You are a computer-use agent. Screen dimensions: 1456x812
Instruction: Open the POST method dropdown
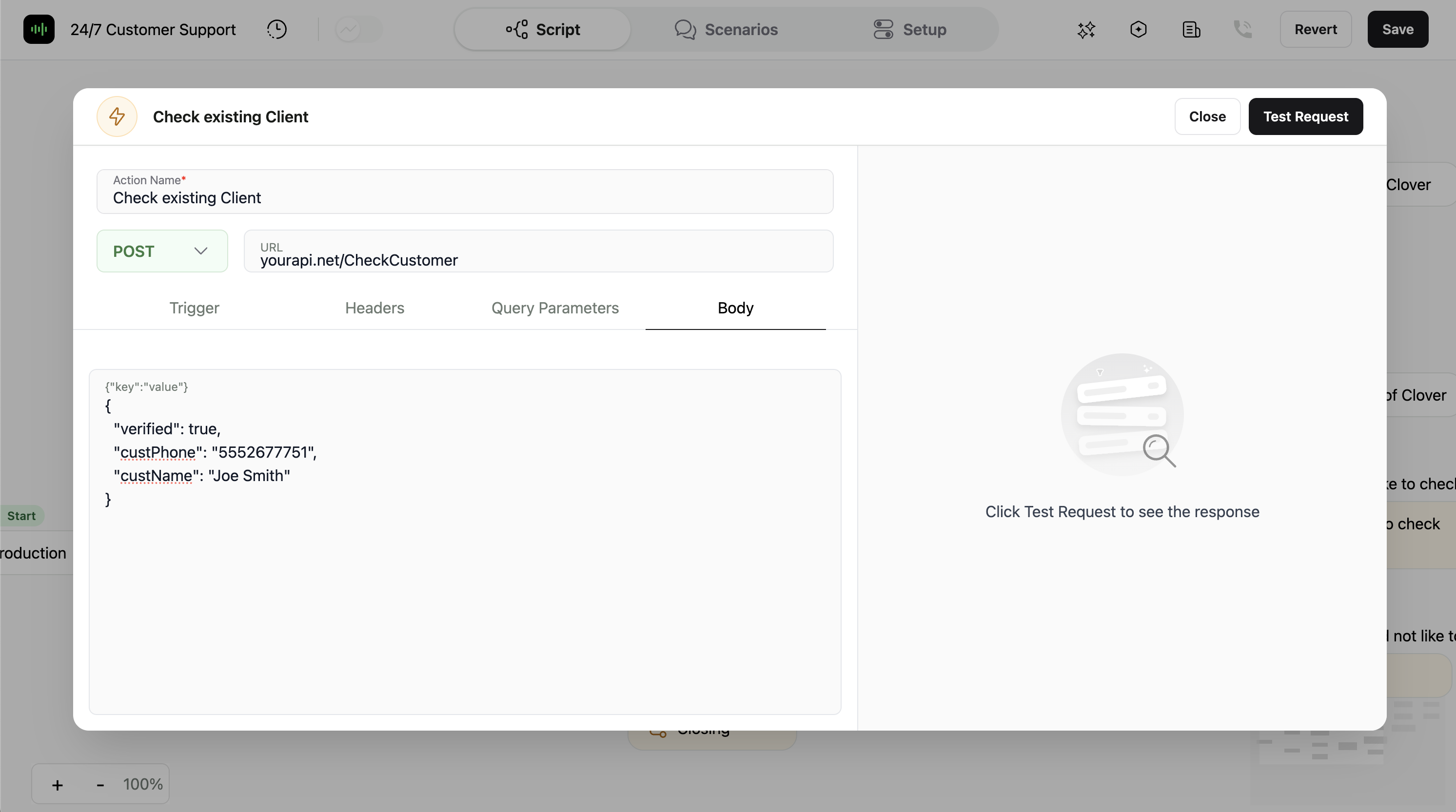pos(162,251)
